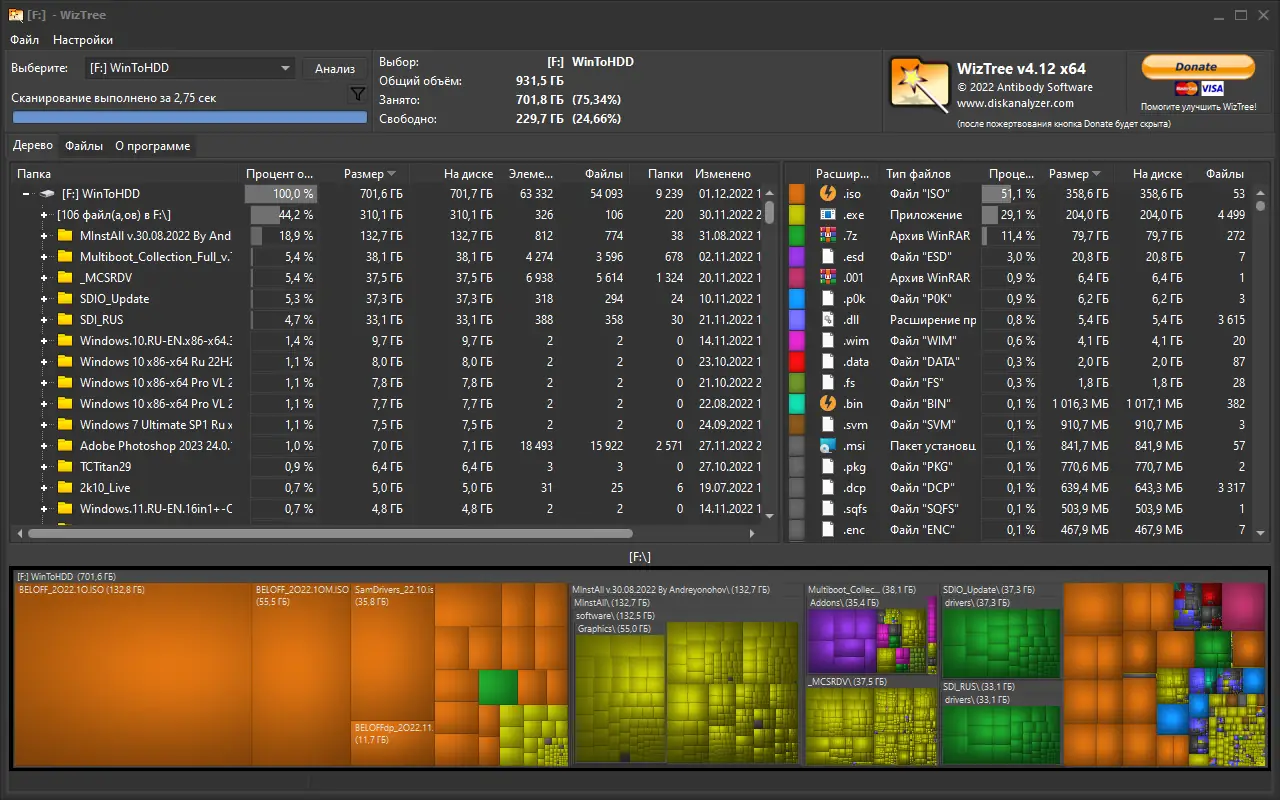Select the .msi installer package icon
Screen dimensions: 1280x800
tap(827, 446)
